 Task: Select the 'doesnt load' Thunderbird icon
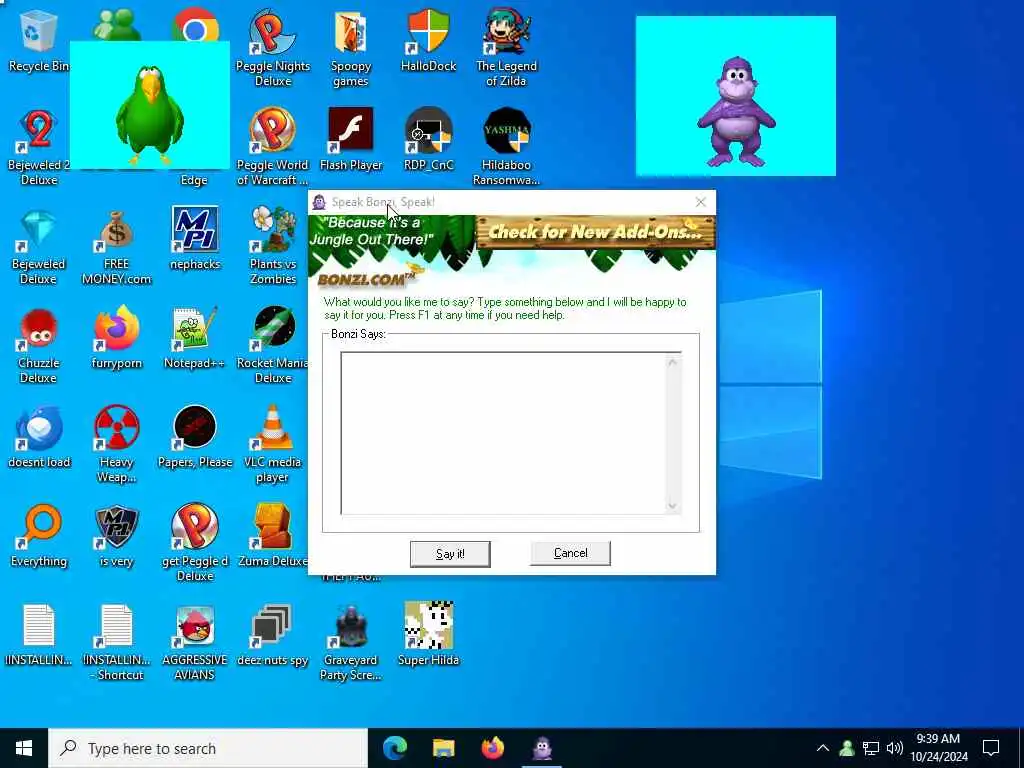click(39, 429)
